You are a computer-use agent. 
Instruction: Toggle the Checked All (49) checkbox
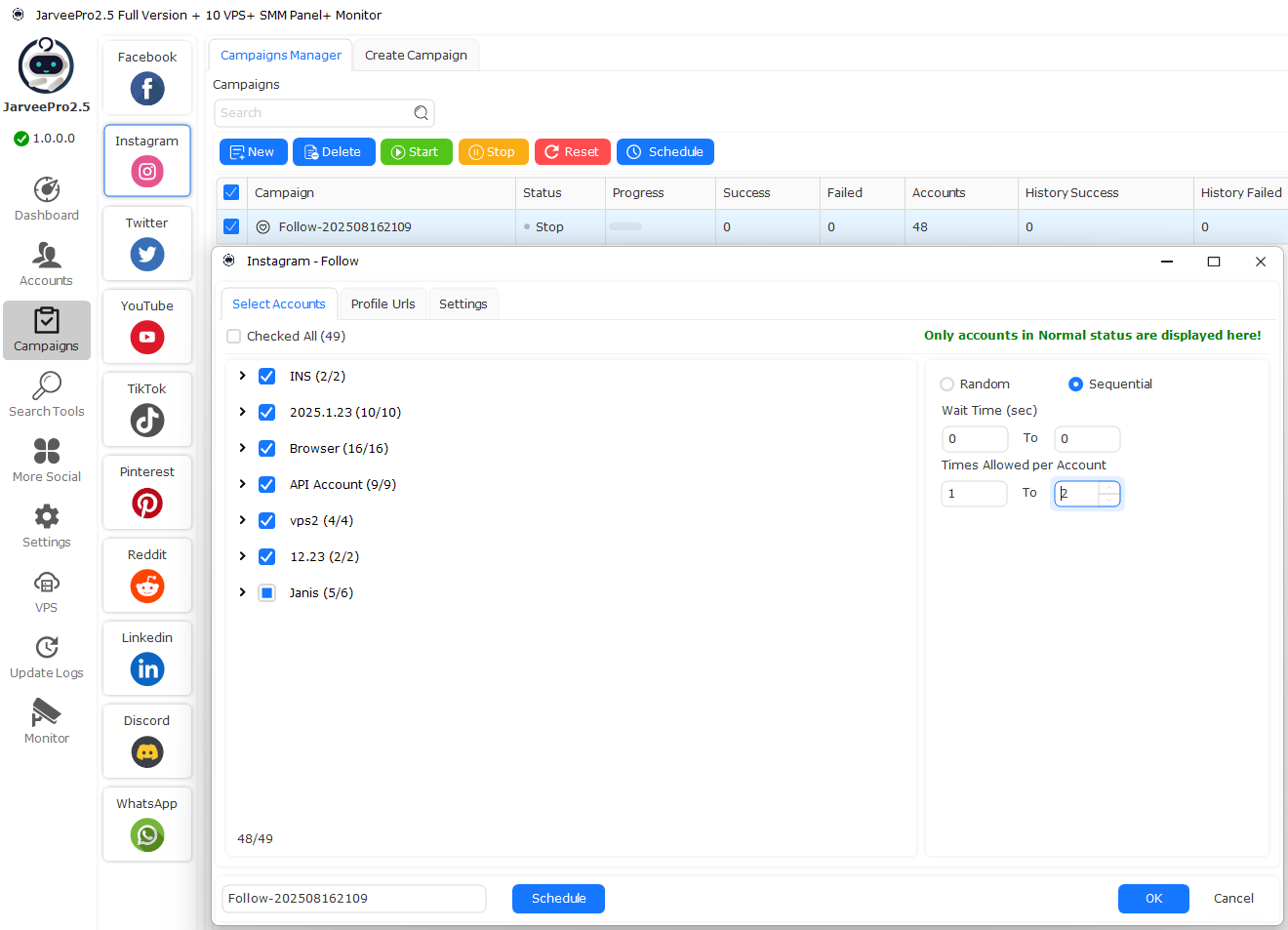(234, 337)
